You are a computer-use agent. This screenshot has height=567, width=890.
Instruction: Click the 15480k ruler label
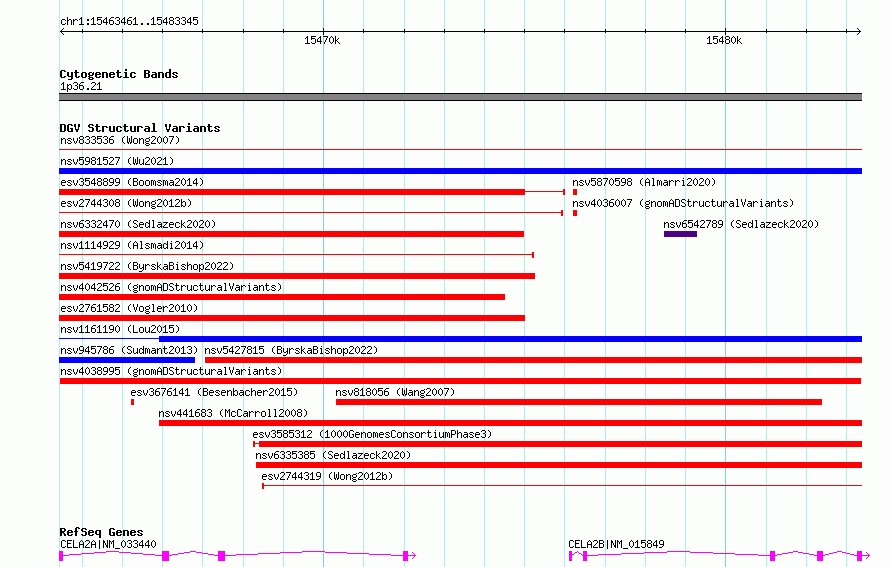pos(724,40)
